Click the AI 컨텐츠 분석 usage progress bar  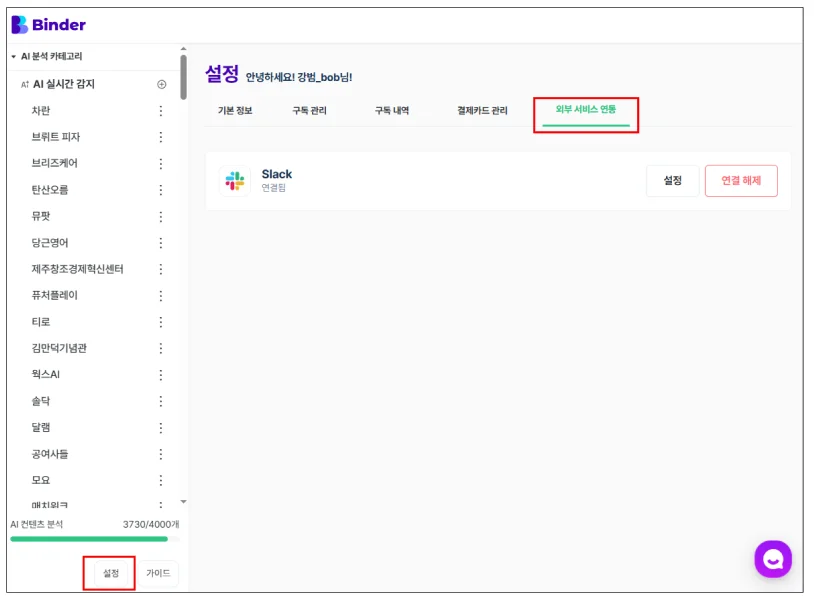click(x=94, y=539)
